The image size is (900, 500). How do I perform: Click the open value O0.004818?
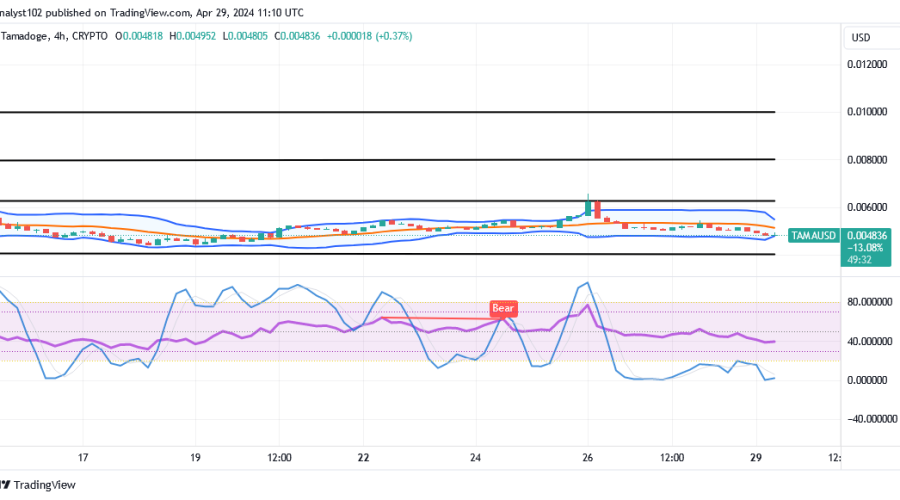click(139, 36)
